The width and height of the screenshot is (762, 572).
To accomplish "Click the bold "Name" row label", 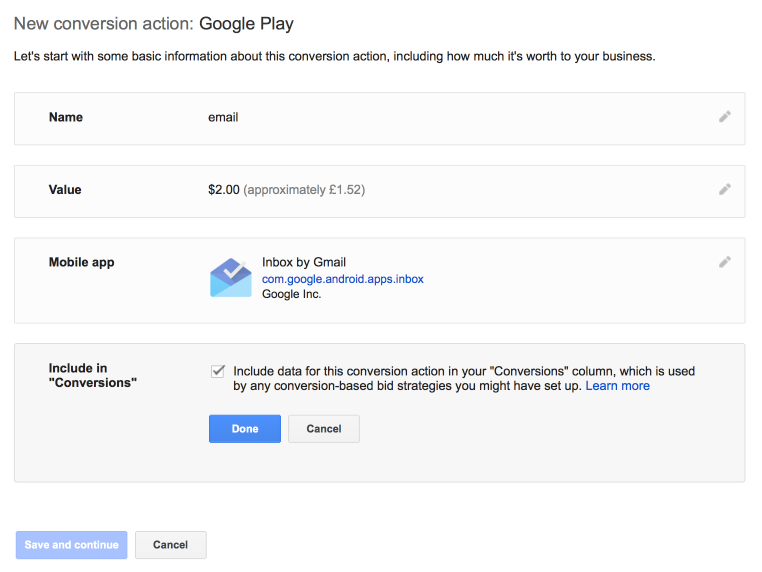I will click(x=66, y=117).
